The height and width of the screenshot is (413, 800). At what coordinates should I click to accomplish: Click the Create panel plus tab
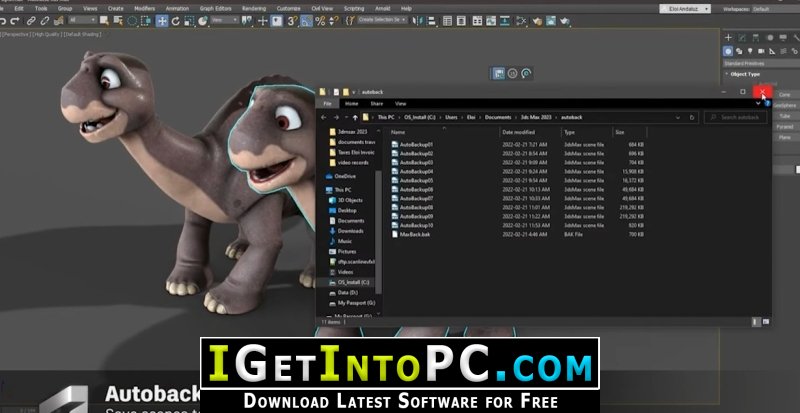click(x=728, y=38)
